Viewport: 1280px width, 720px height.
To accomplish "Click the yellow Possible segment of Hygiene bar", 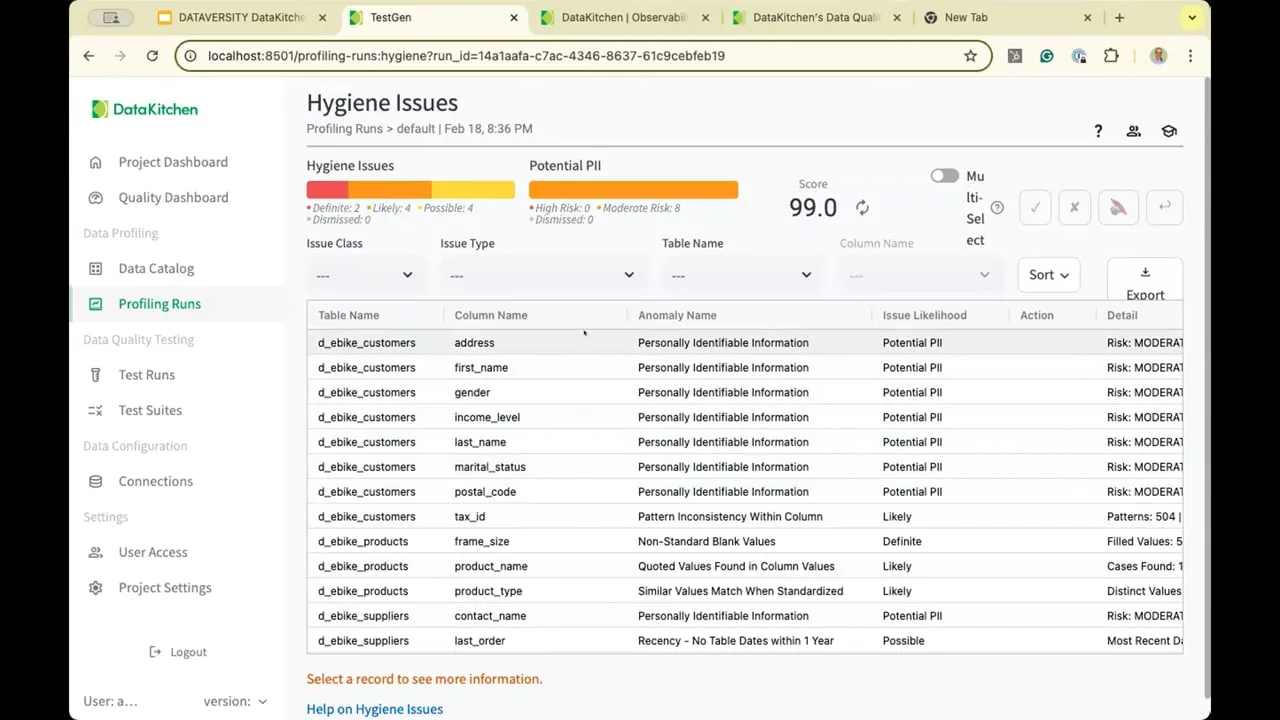I will coord(473,189).
